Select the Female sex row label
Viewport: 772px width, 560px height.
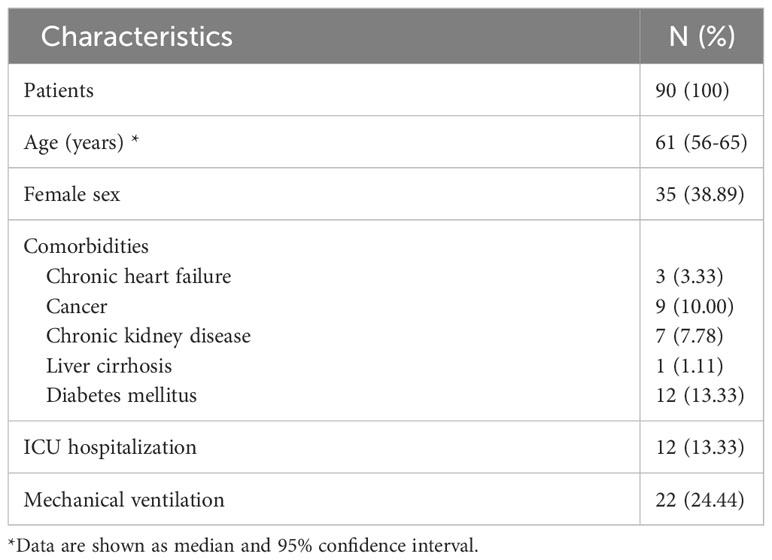[72, 194]
